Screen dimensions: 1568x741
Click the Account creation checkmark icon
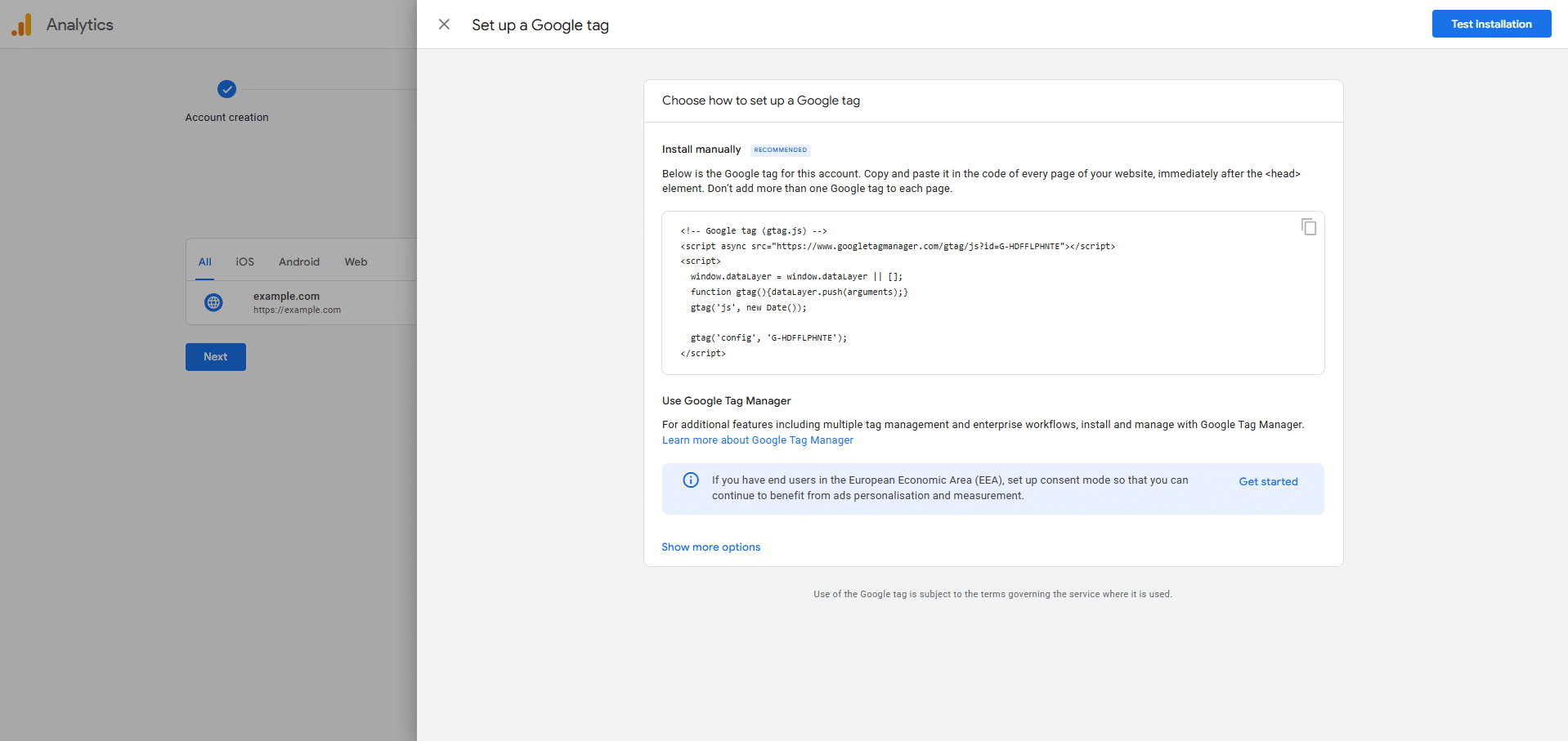point(226,89)
